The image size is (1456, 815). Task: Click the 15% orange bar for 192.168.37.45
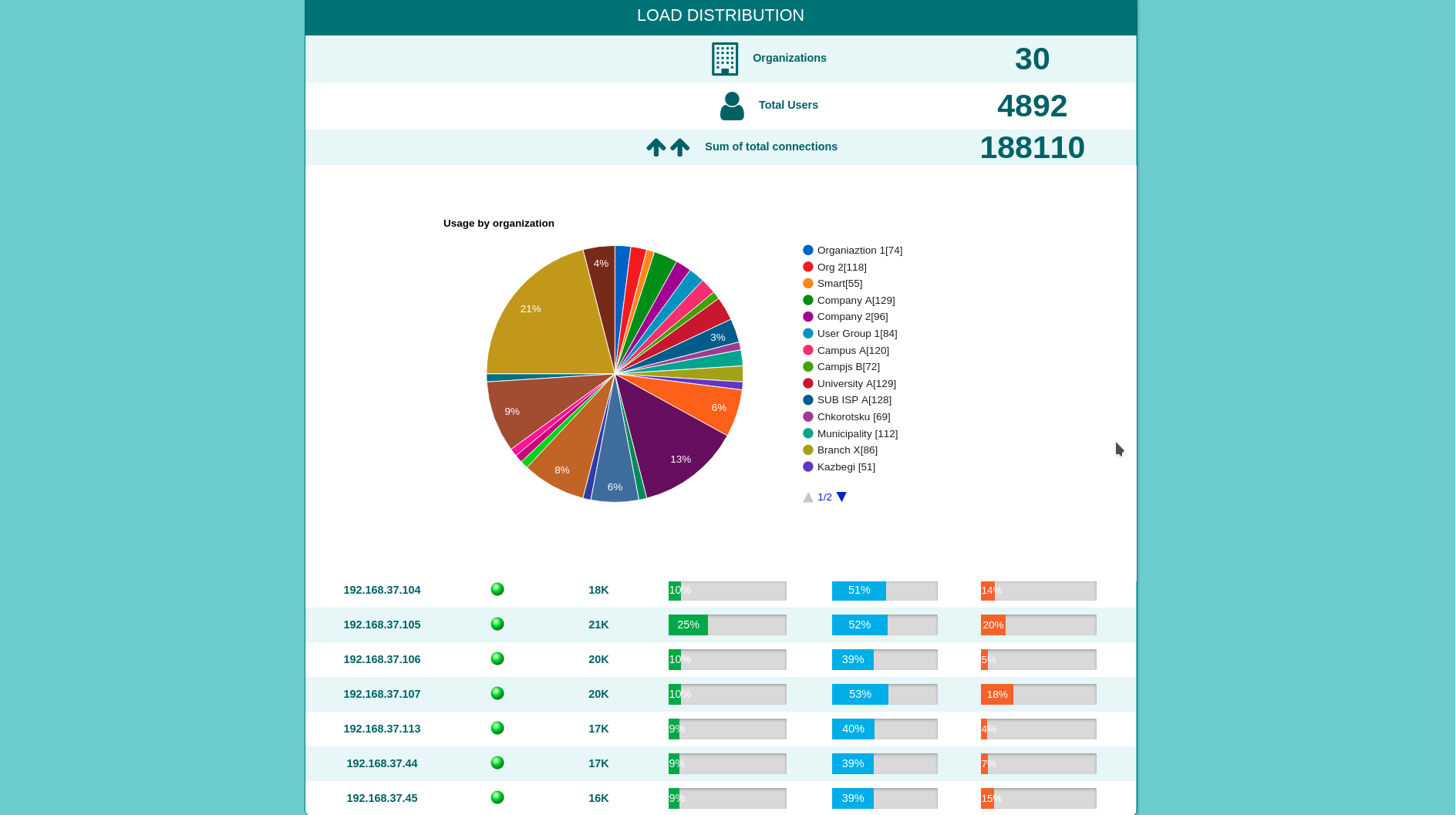click(x=987, y=799)
